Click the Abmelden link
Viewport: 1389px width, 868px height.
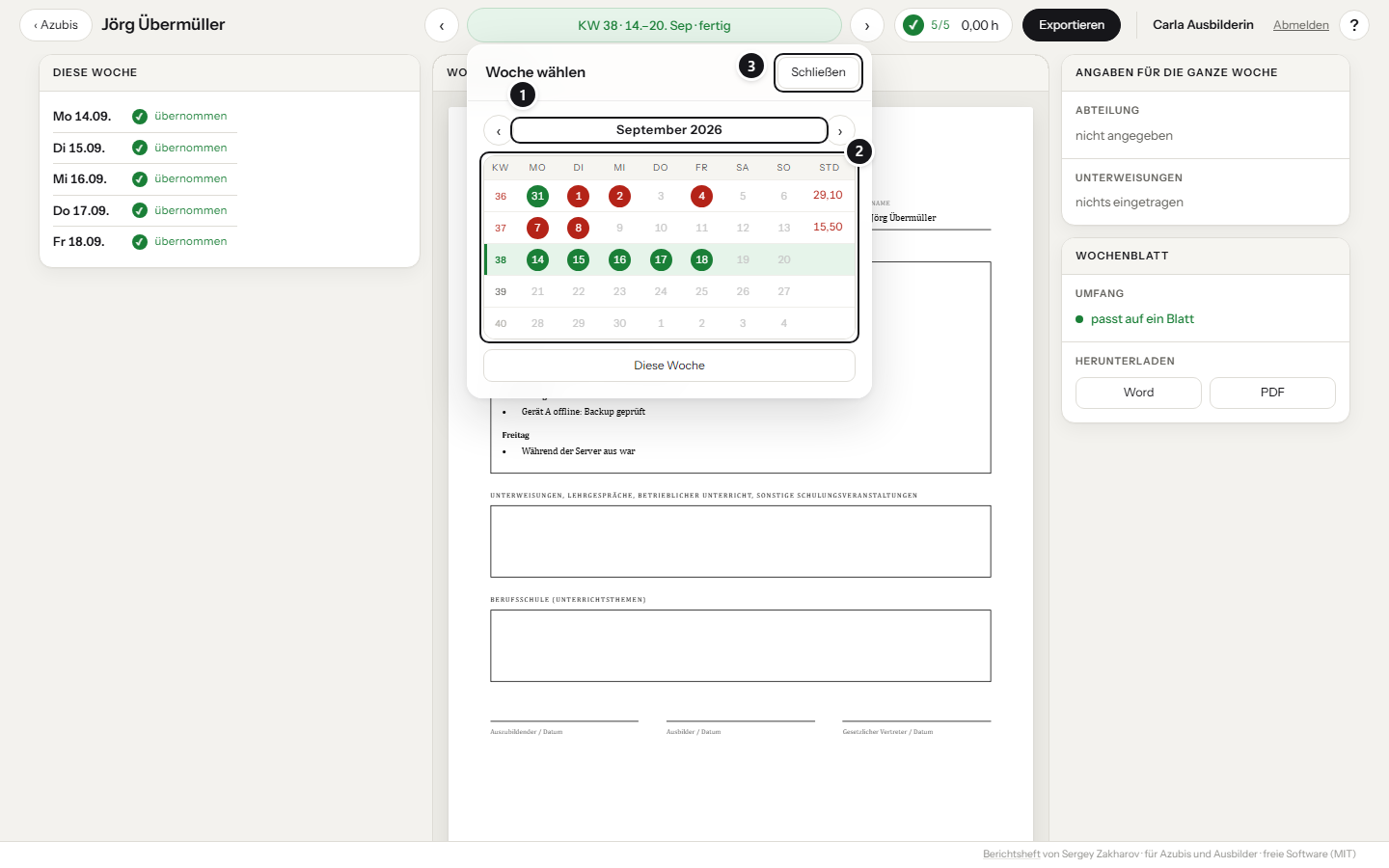point(1300,25)
